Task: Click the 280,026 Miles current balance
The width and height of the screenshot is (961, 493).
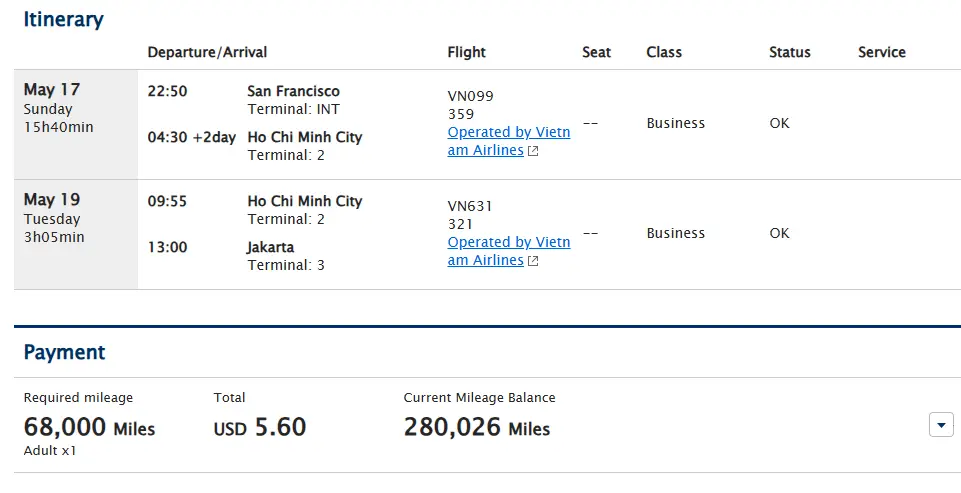Action: 477,427
